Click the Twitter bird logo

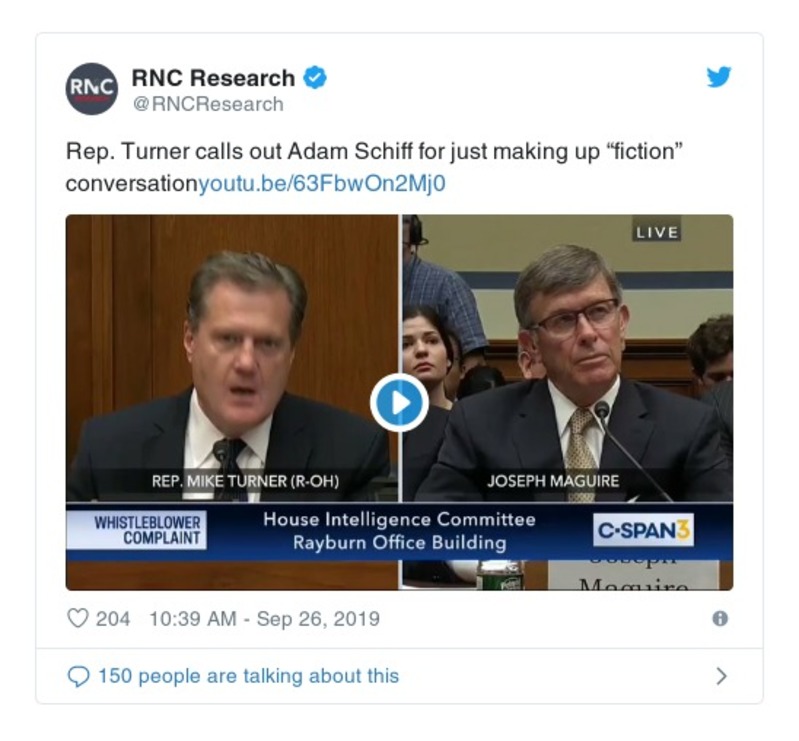coord(719,78)
